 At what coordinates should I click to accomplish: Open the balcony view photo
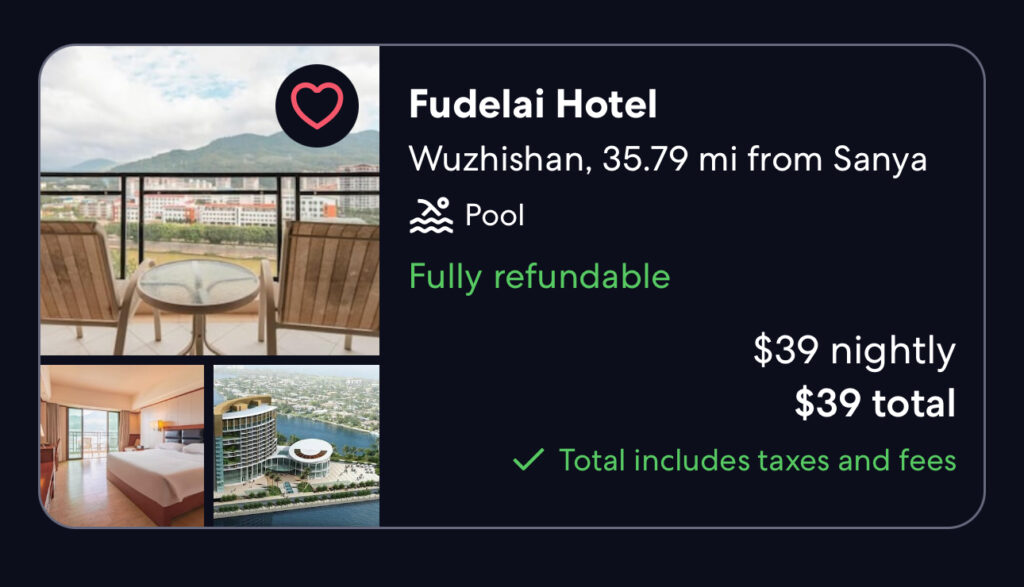(210, 200)
